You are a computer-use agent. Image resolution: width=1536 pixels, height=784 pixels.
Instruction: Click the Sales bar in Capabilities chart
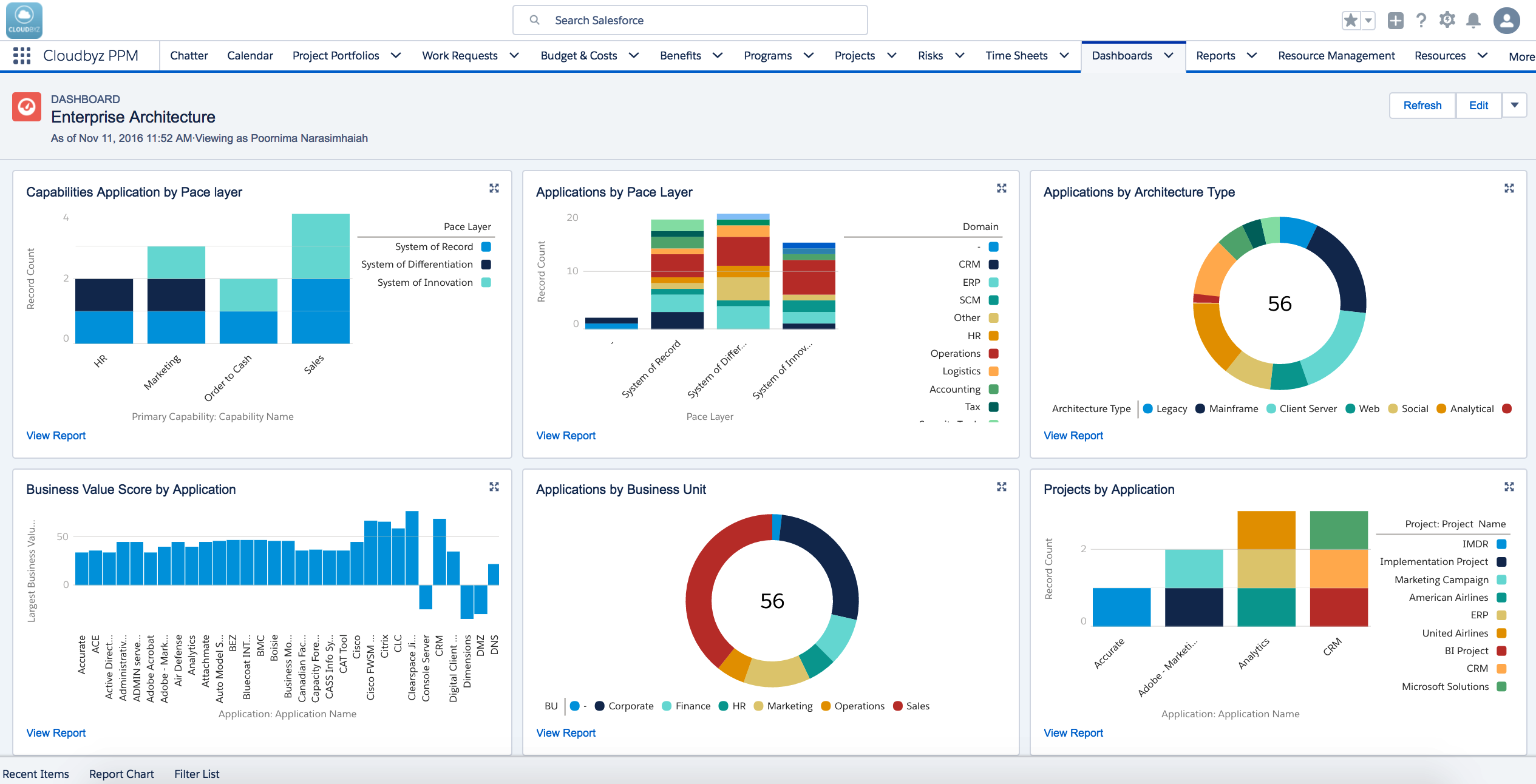coord(321,279)
